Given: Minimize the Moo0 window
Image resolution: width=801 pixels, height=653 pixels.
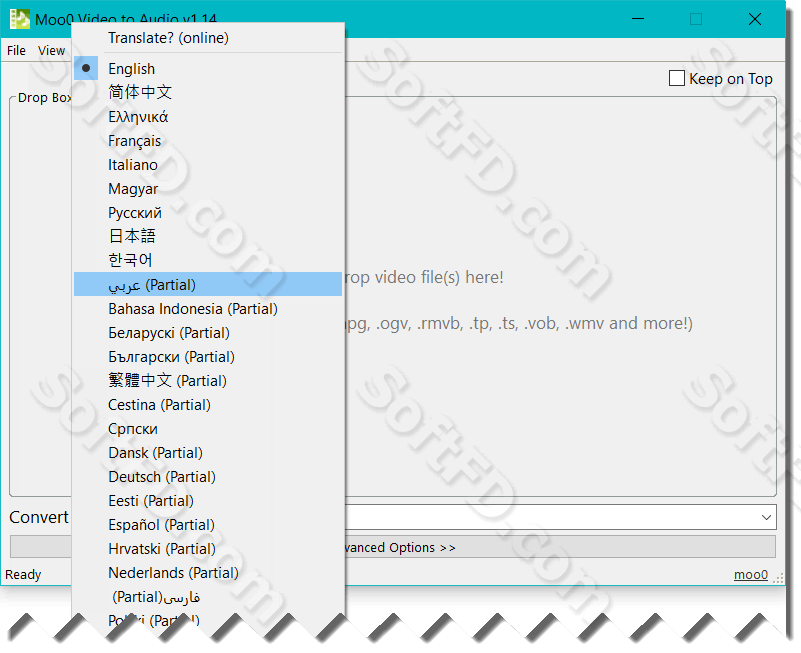Looking at the screenshot, I should (638, 19).
